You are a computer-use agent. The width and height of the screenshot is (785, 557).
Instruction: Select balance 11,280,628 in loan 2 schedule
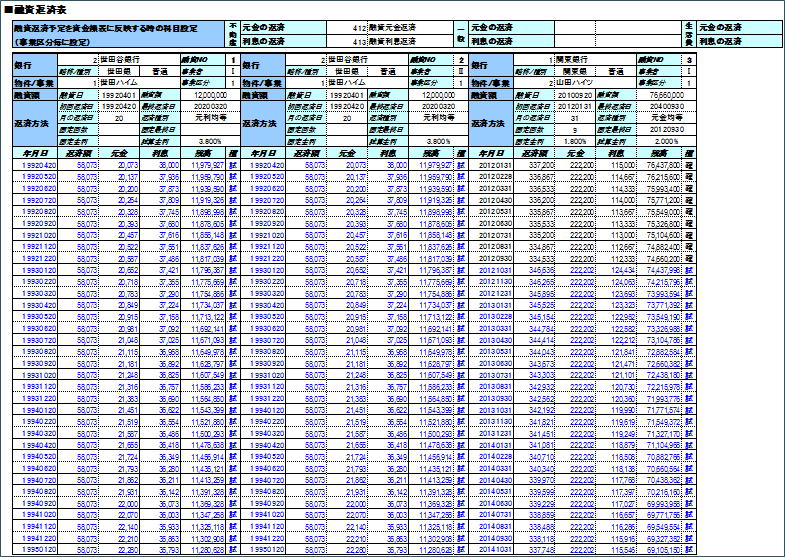(x=432, y=550)
